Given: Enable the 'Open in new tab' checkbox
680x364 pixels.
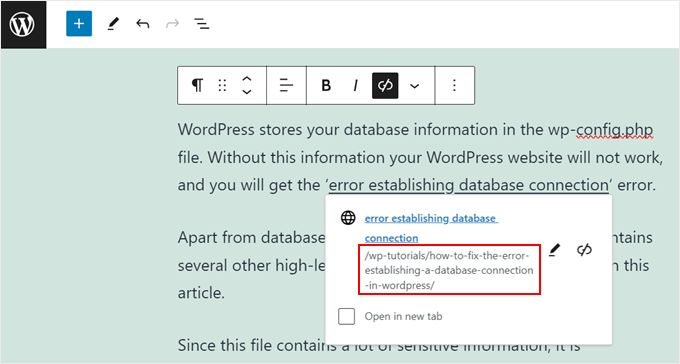Looking at the screenshot, I should tap(347, 316).
